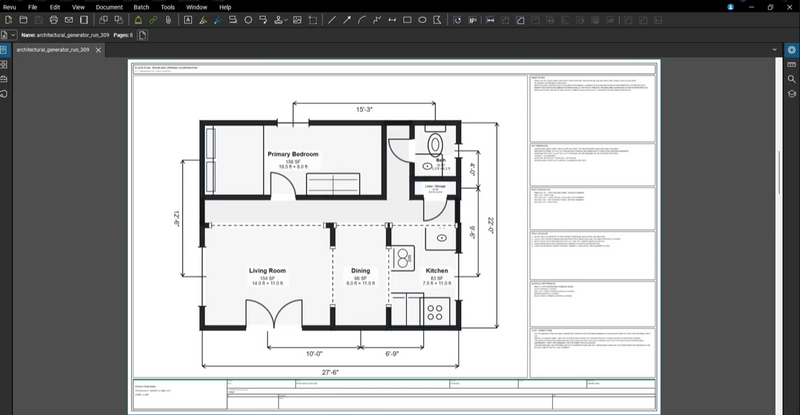Select the Arc drawing tool
800x415 pixels.
point(362,20)
